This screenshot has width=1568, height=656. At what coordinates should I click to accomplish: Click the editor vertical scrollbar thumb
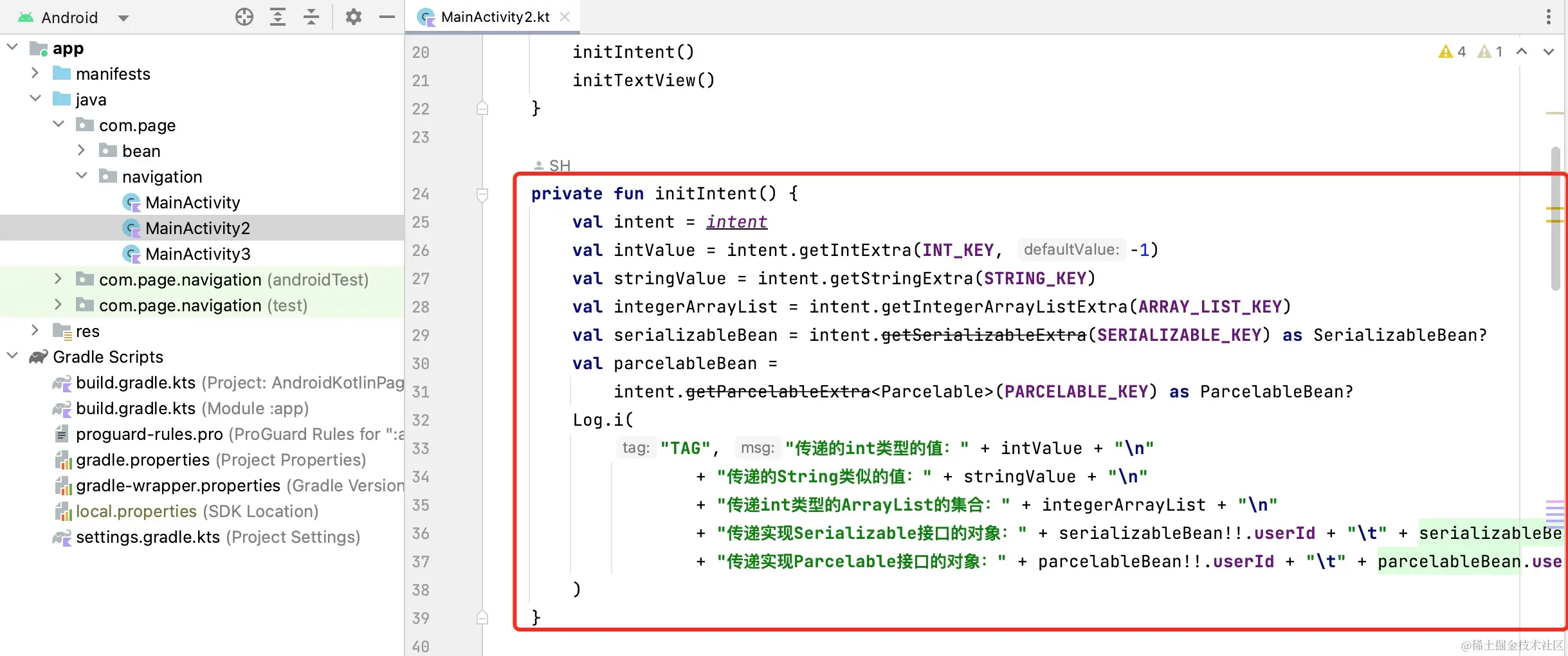(1555, 219)
